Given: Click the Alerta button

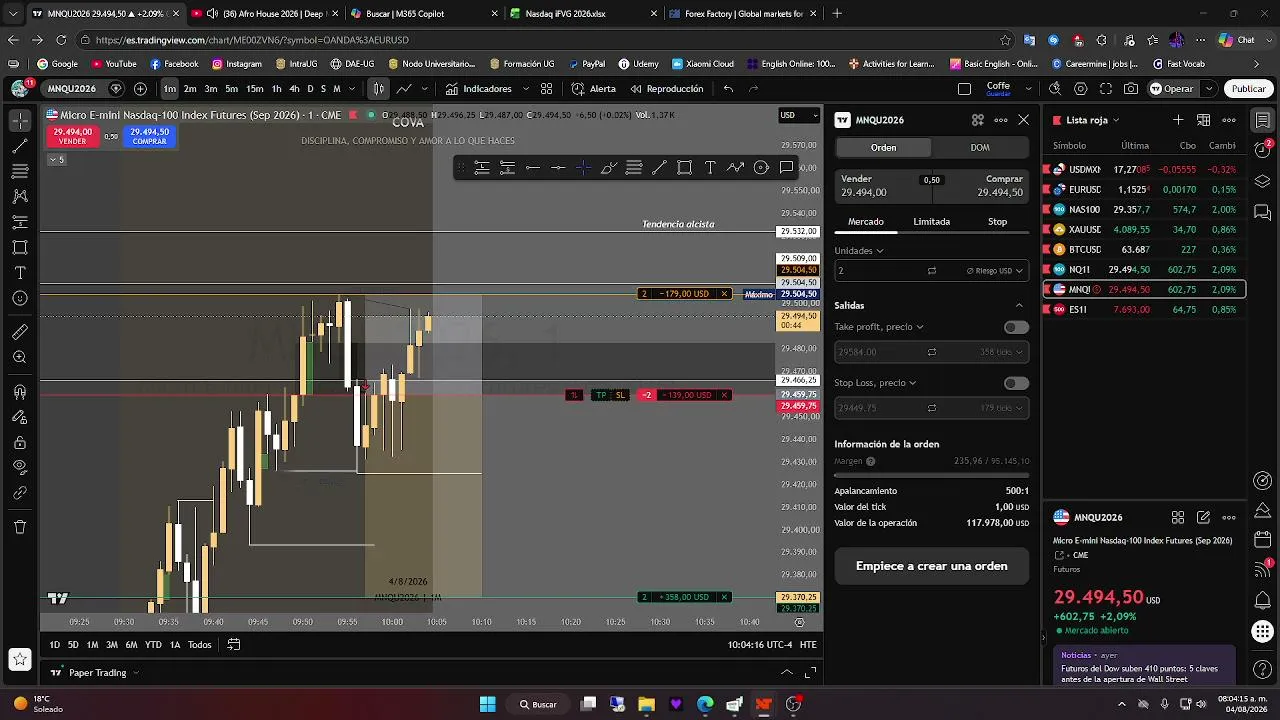Looking at the screenshot, I should tap(594, 89).
